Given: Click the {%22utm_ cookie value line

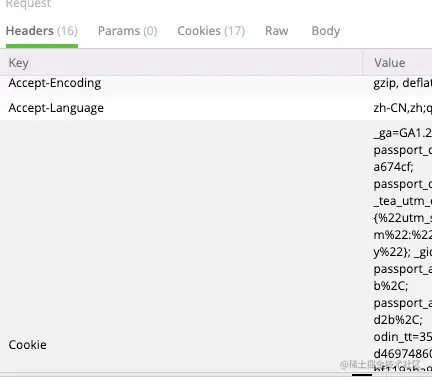Looking at the screenshot, I should [402, 218].
